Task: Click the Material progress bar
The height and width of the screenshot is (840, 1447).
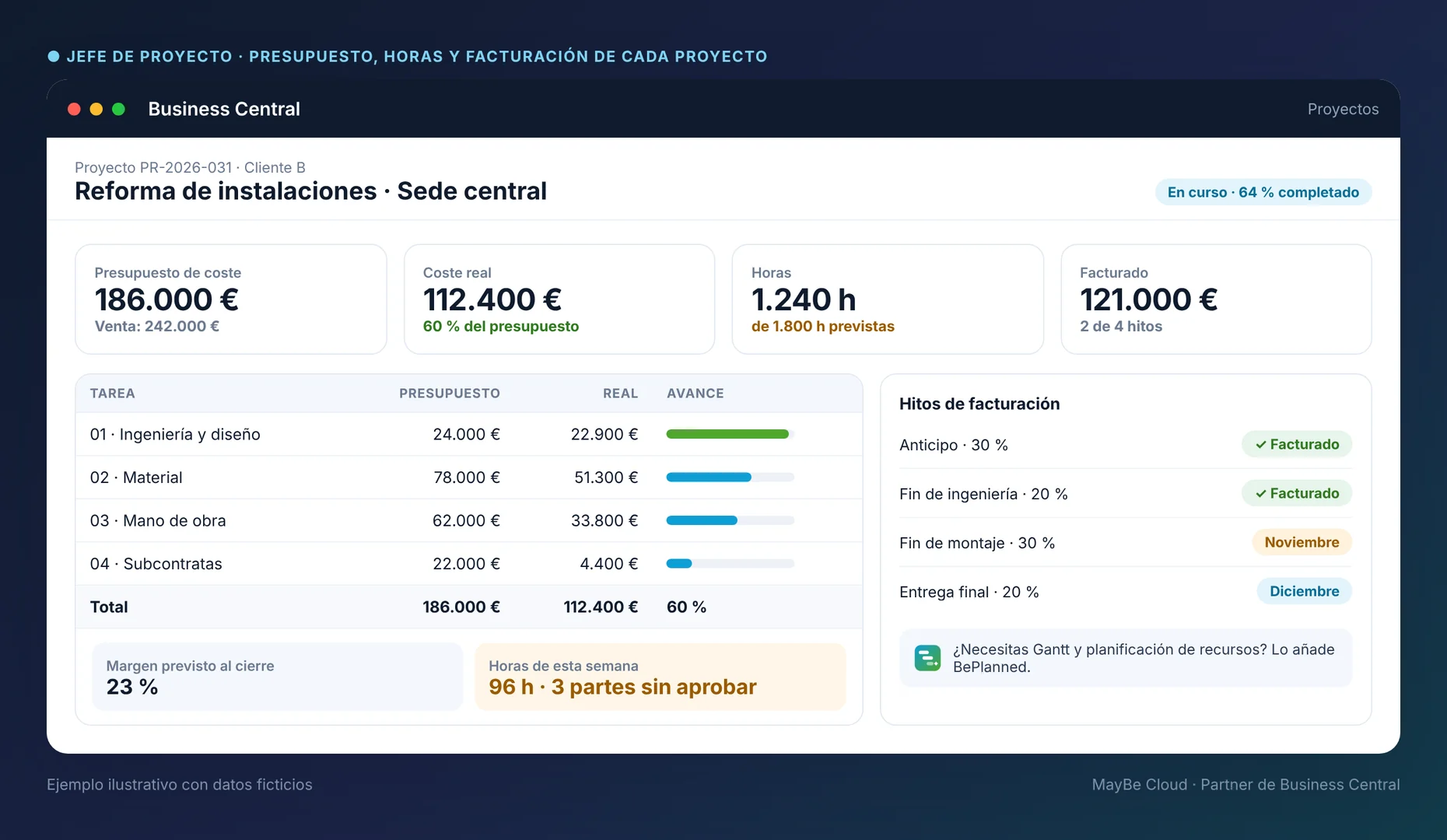Action: [730, 478]
